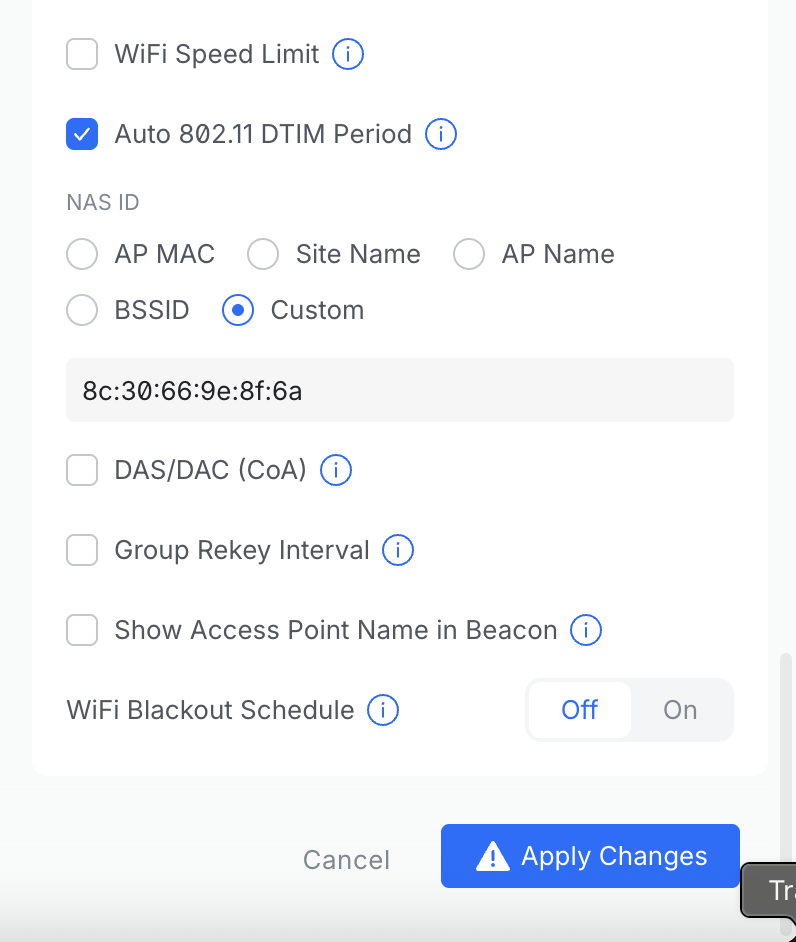Enable the WiFi Speed Limit checkbox
Screen dimensions: 796x942
[x=82, y=54]
